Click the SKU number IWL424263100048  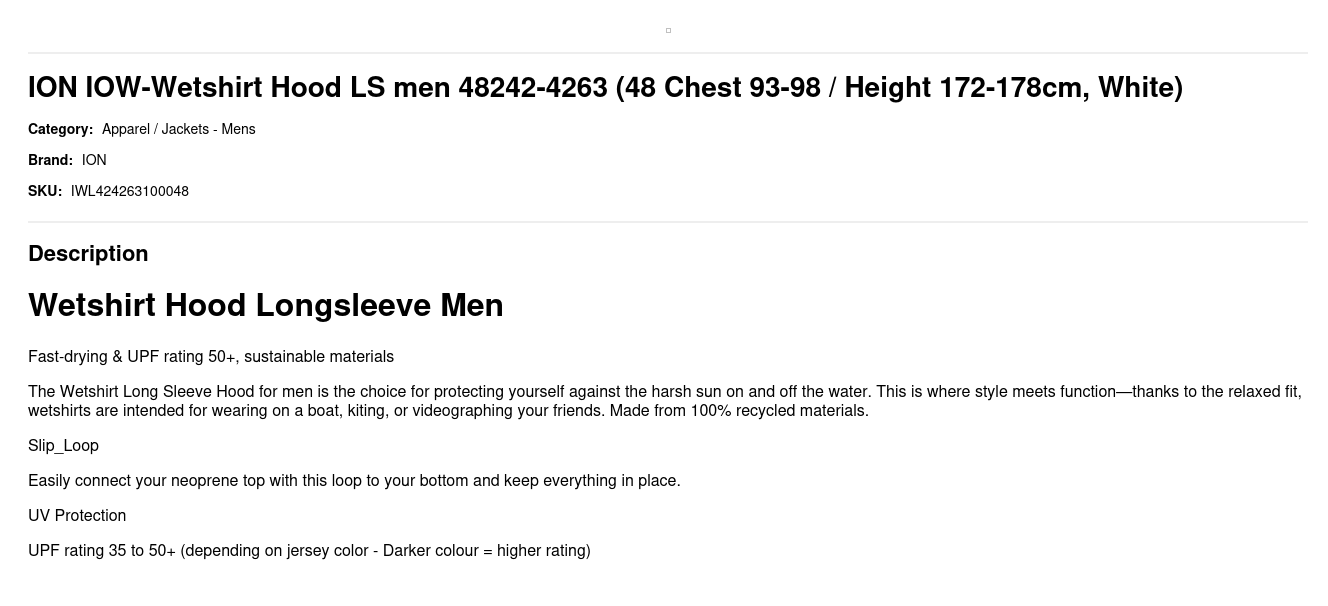pyautogui.click(x=130, y=191)
